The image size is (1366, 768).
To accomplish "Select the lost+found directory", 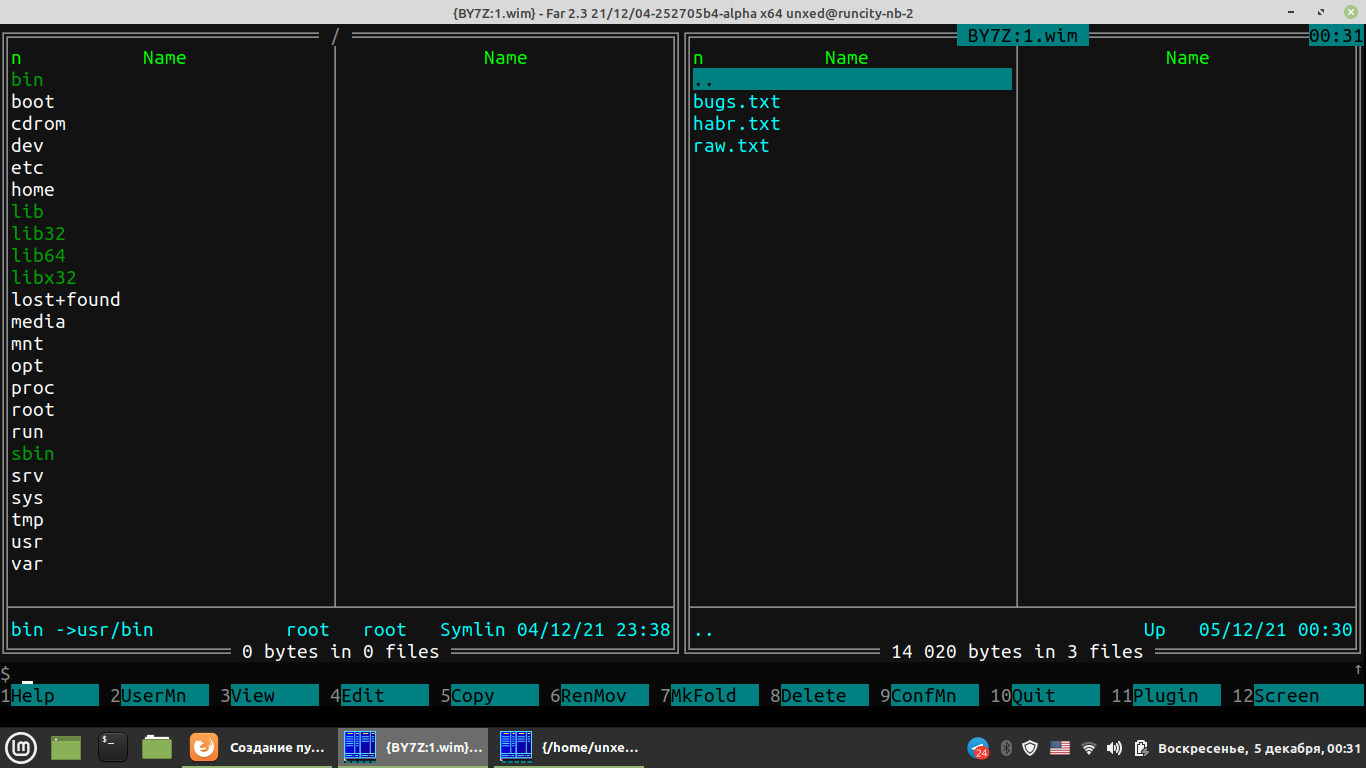I will [66, 299].
